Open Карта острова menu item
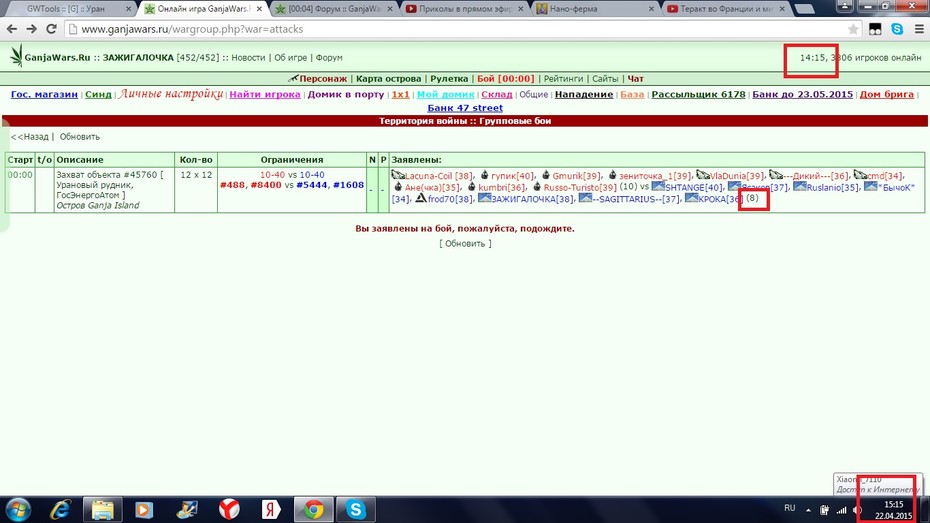930x523 pixels. click(x=388, y=78)
